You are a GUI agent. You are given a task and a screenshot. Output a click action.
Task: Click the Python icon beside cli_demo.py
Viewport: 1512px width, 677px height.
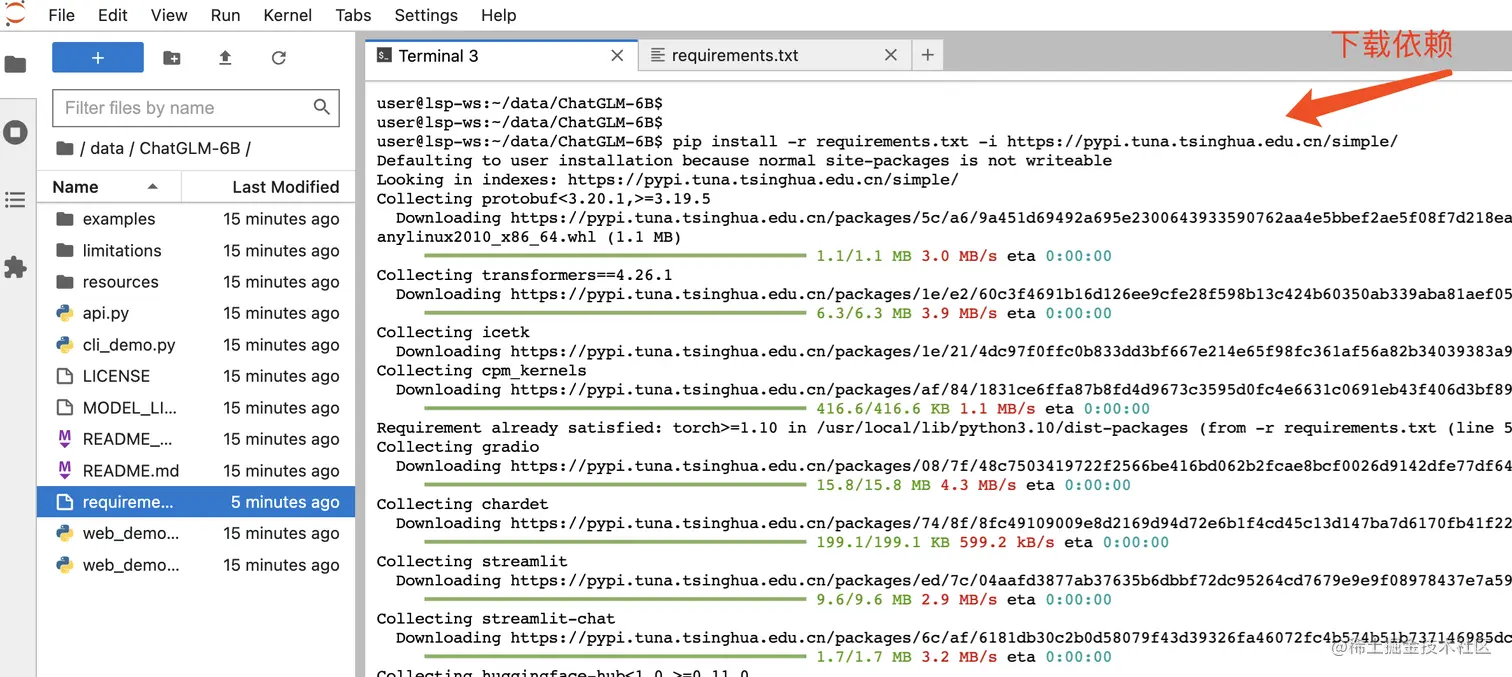(65, 345)
